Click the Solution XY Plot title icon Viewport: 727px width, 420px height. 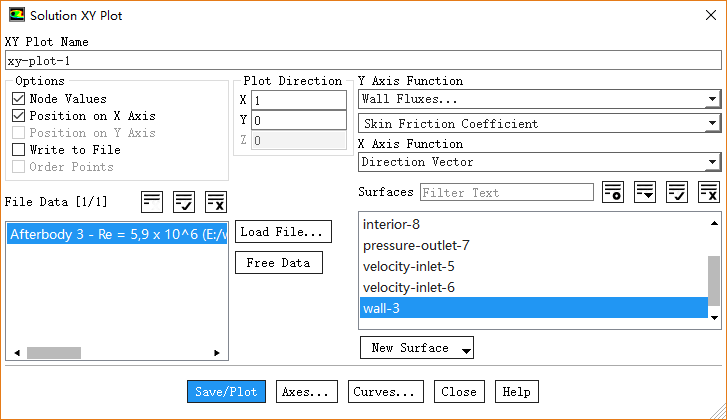point(15,16)
